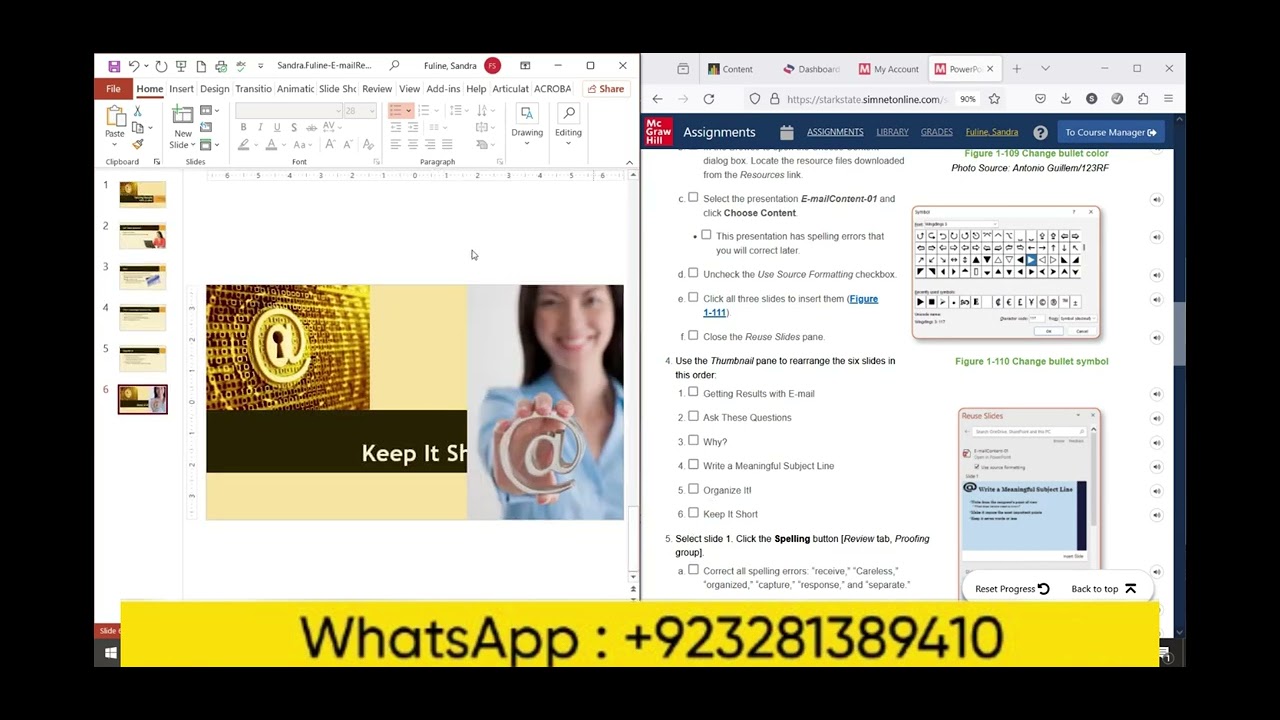Open the SIMnet calendar icon
Screen dimensions: 1280x720
(786, 132)
